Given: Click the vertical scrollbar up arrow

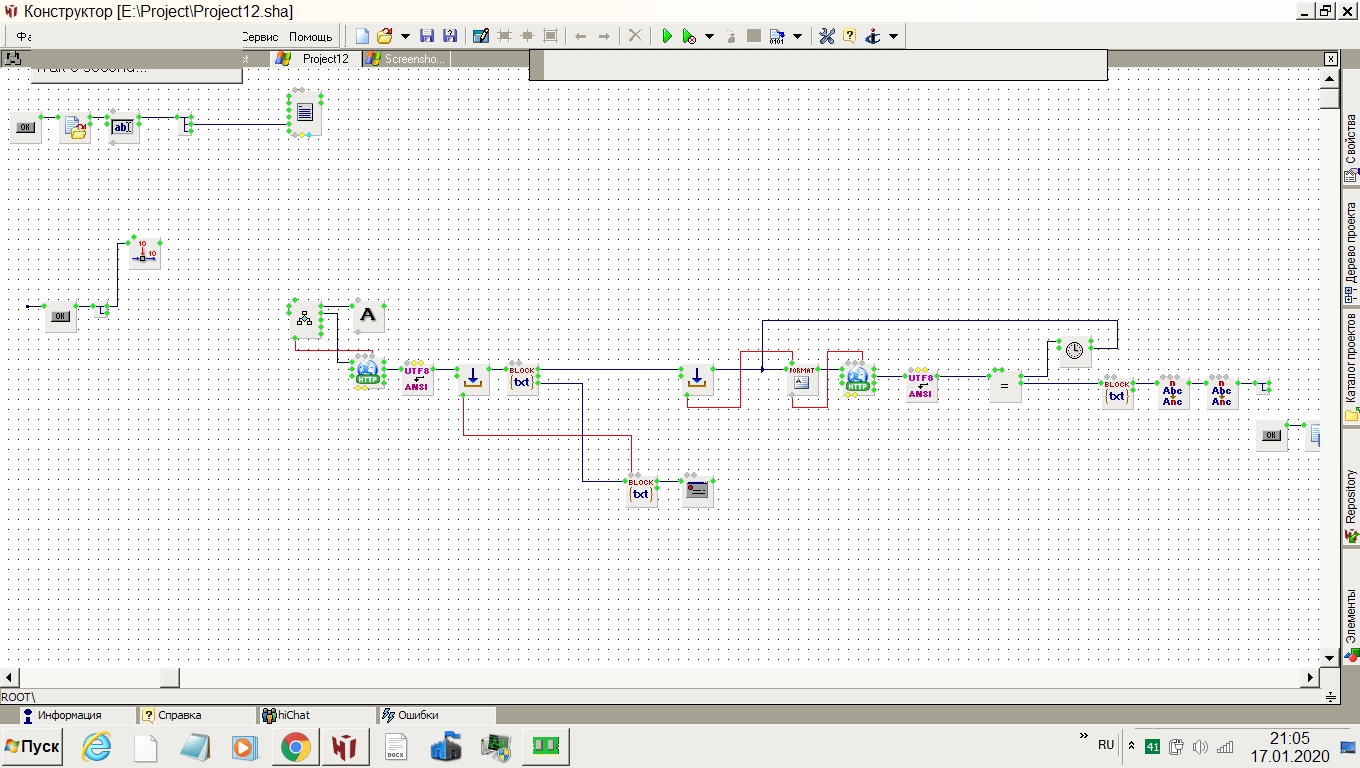Looking at the screenshot, I should pyautogui.click(x=1329, y=79).
